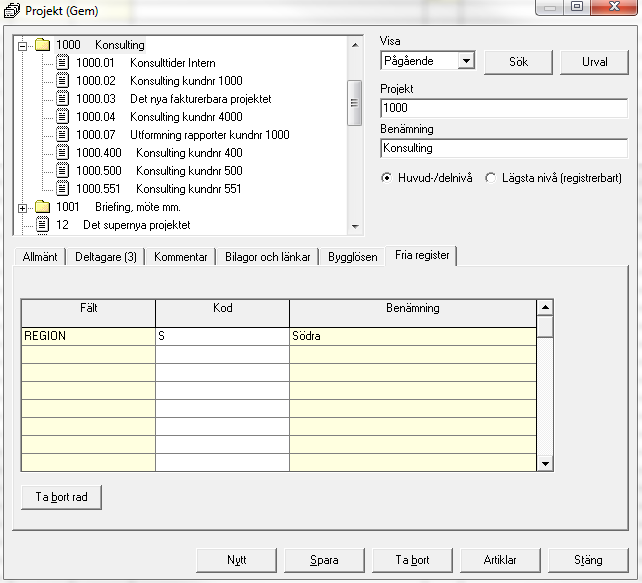The width and height of the screenshot is (642, 583).
Task: Click the Benämning column header in table
Action: [x=413, y=313]
